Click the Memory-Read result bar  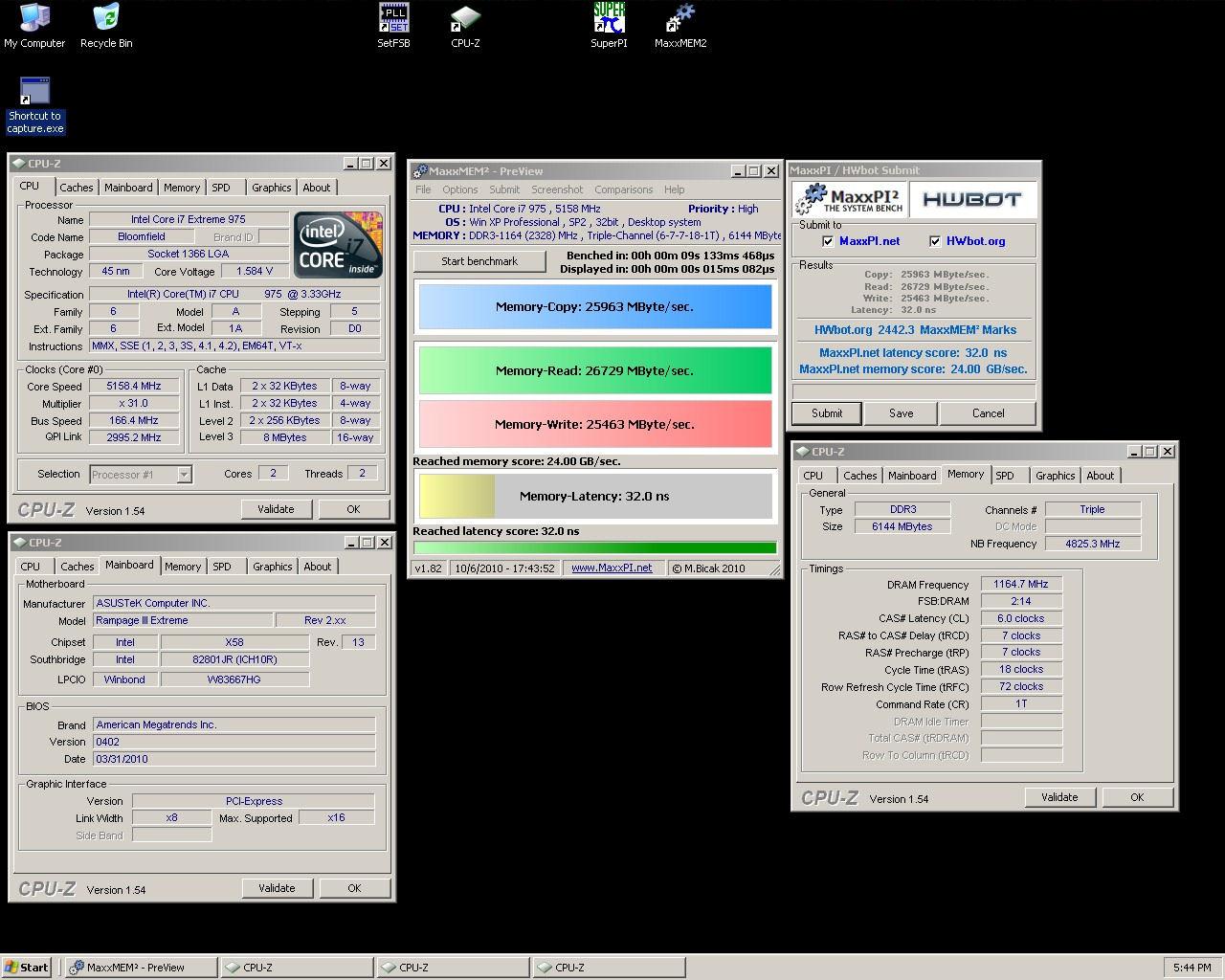pos(594,370)
